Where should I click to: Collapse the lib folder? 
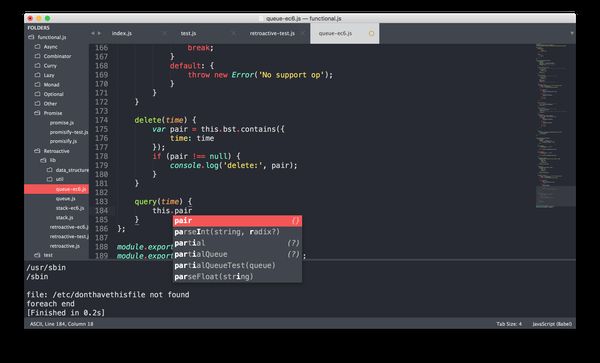pos(44,160)
